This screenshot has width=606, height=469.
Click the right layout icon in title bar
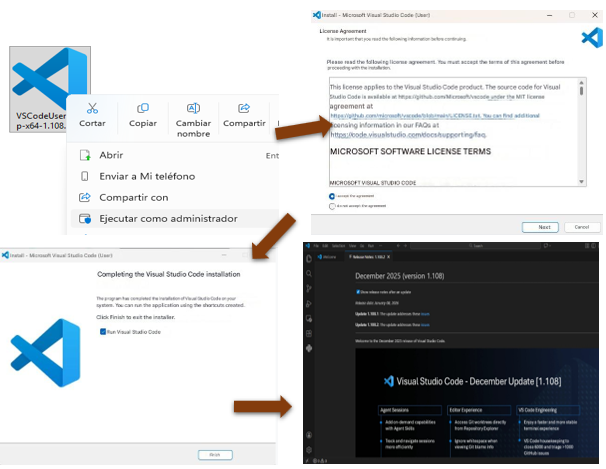click(594, 246)
